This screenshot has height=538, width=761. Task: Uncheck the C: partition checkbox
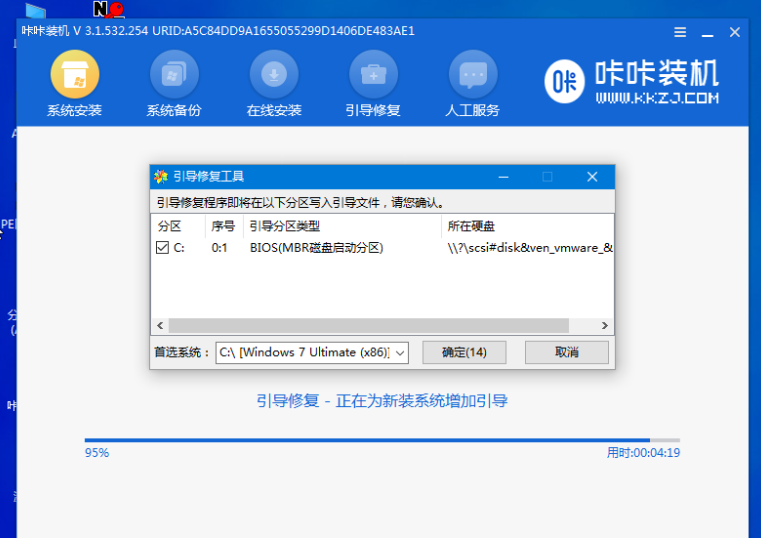pyautogui.click(x=162, y=247)
